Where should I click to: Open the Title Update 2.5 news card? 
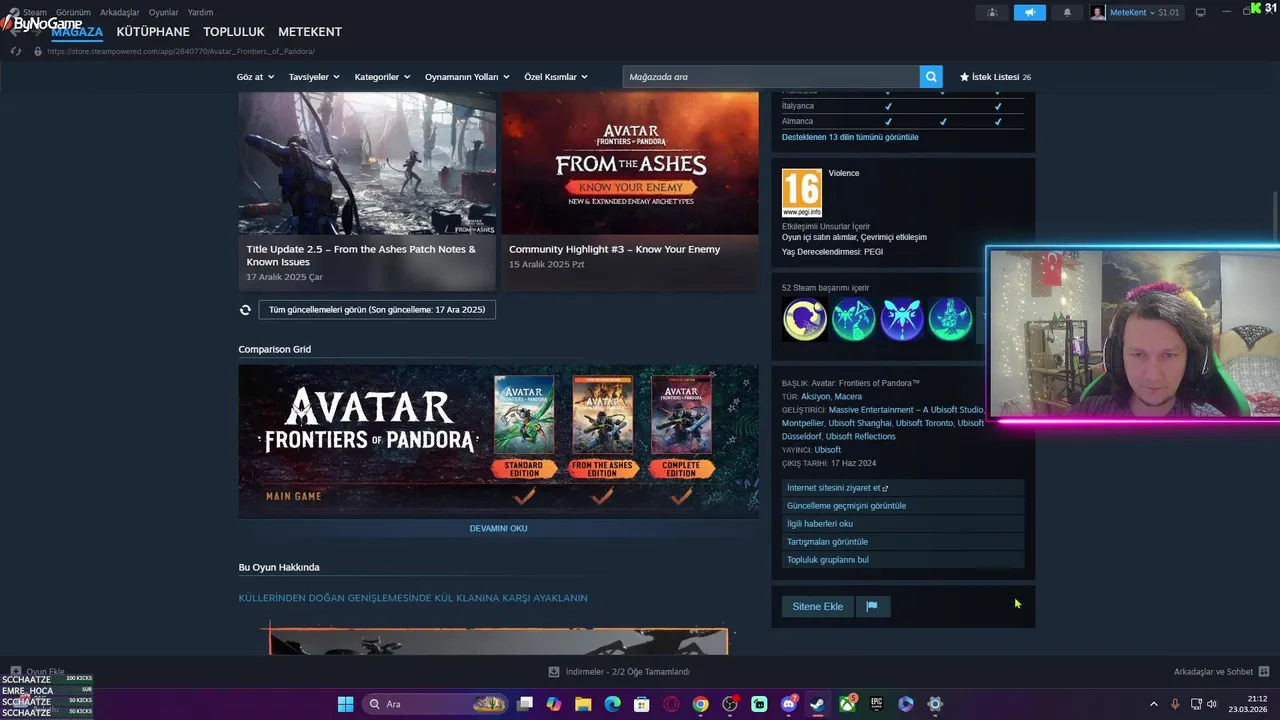(x=367, y=190)
